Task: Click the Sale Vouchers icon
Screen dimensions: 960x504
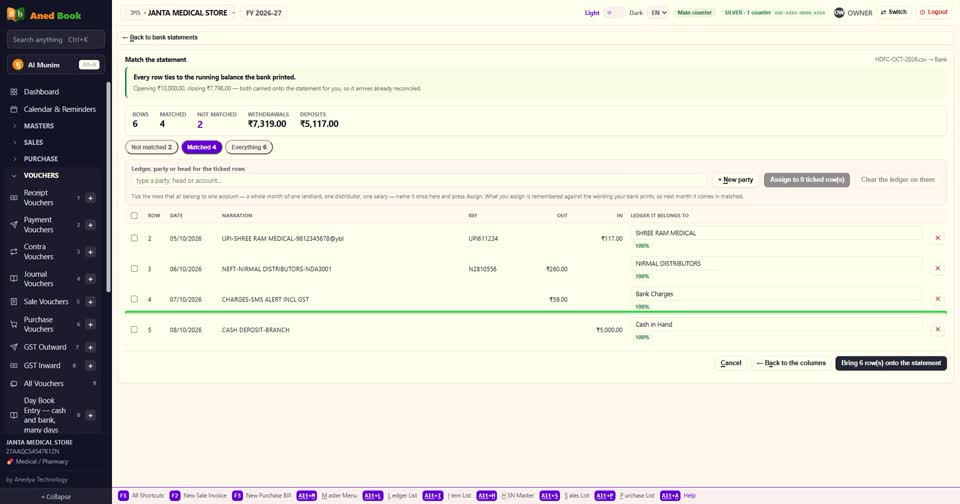Action: click(13, 301)
